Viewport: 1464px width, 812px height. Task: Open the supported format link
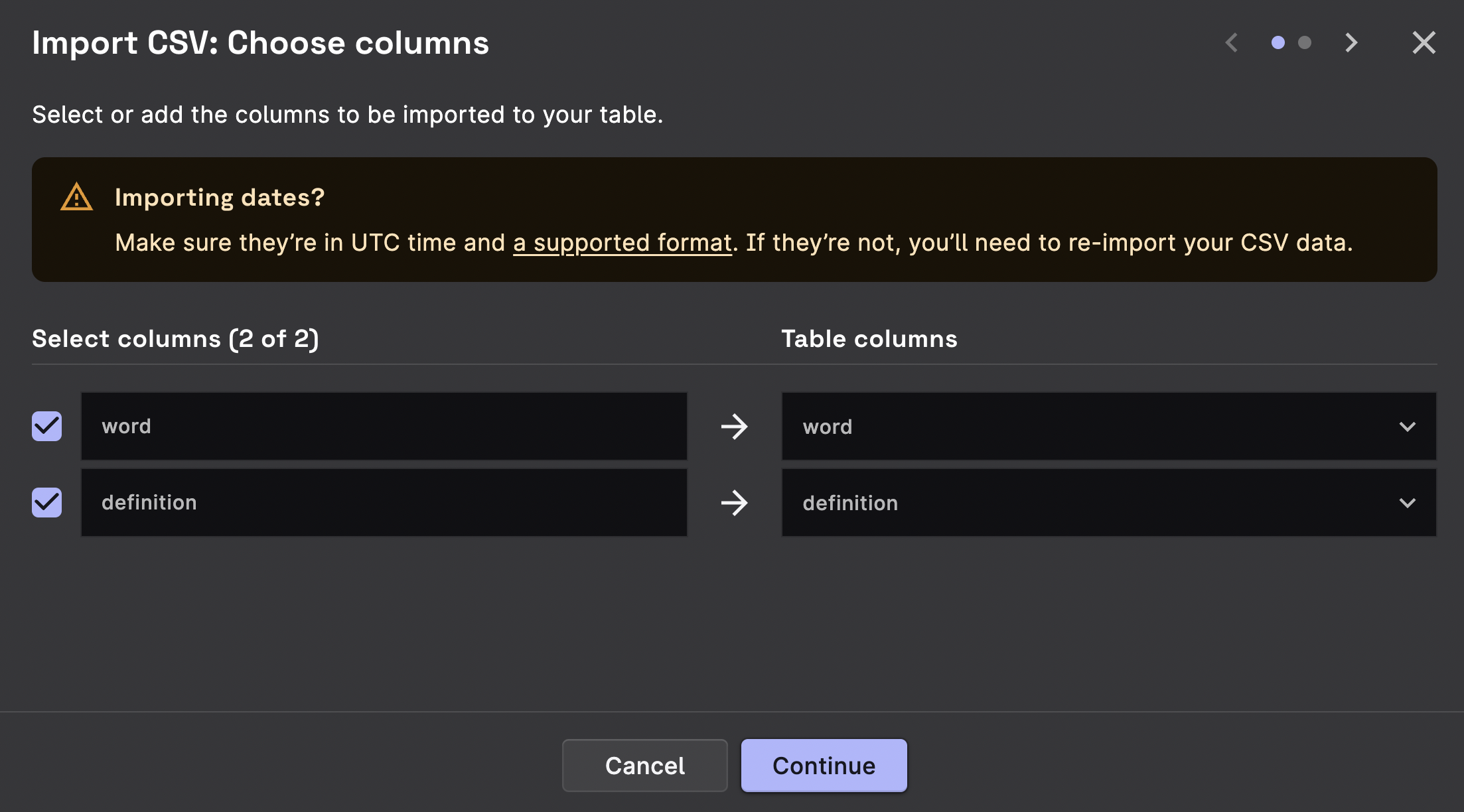[622, 242]
